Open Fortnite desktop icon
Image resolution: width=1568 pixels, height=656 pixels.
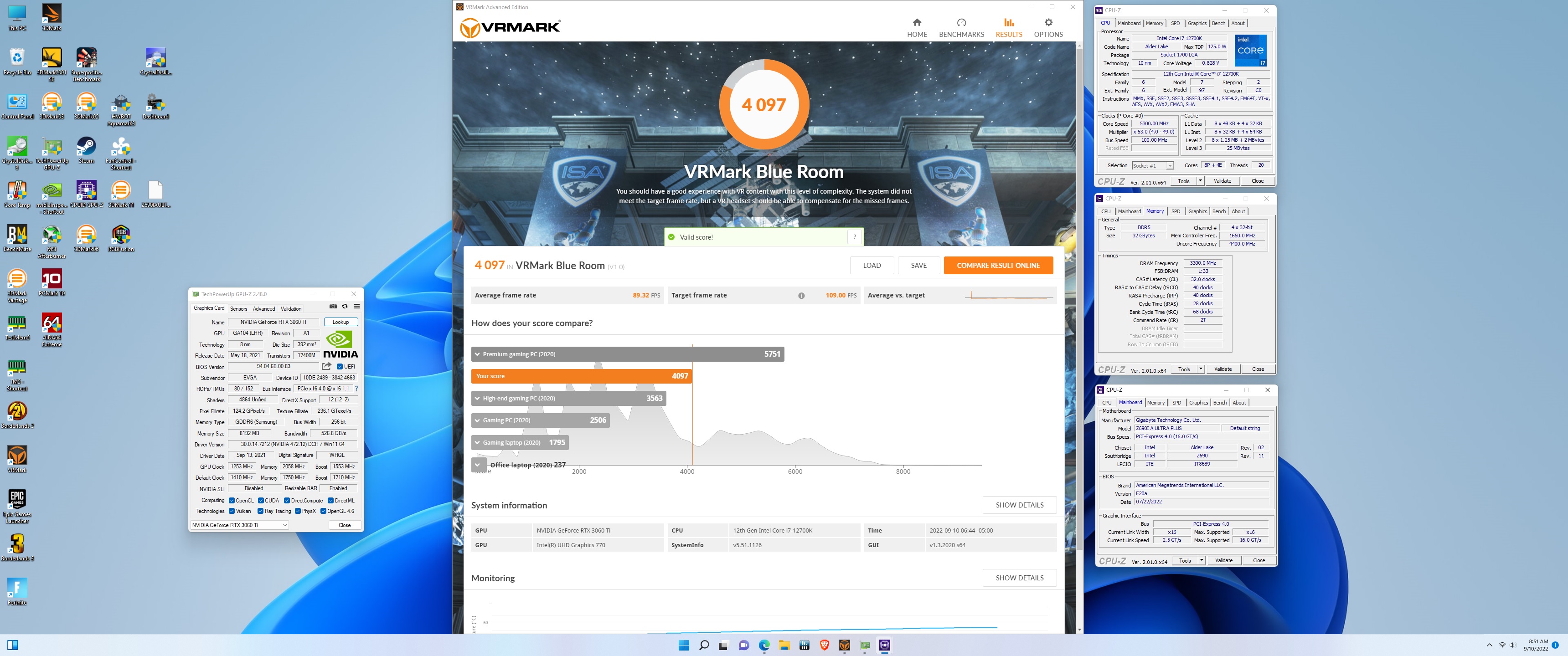[x=17, y=592]
